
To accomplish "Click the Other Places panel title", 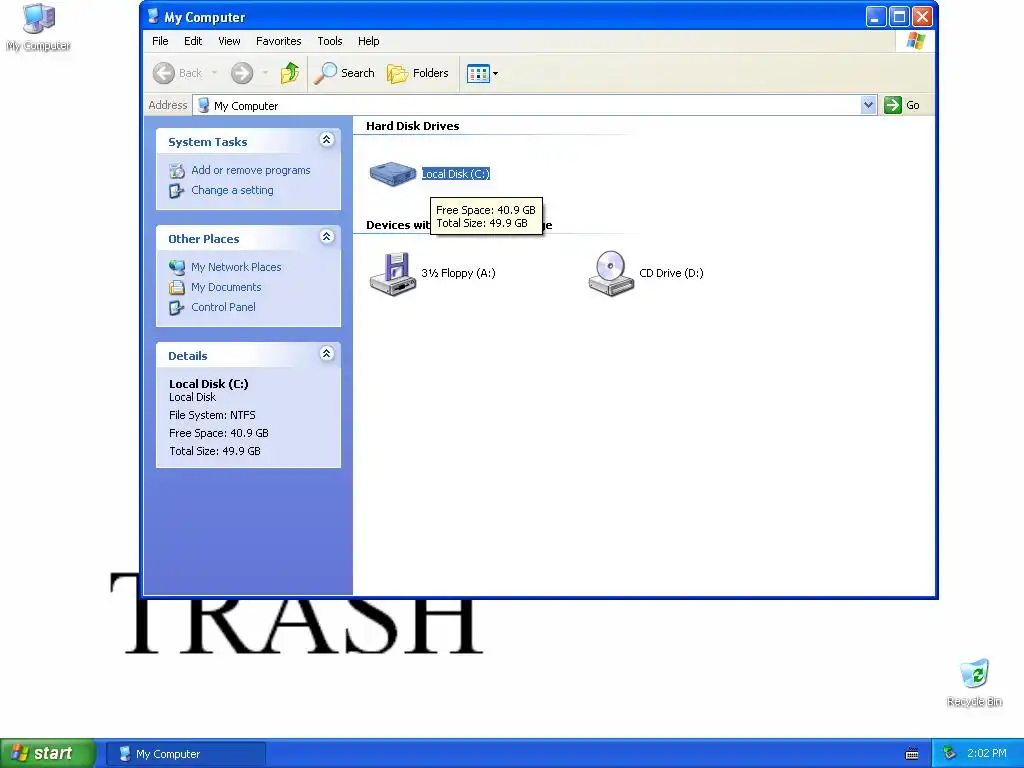I will click(204, 239).
